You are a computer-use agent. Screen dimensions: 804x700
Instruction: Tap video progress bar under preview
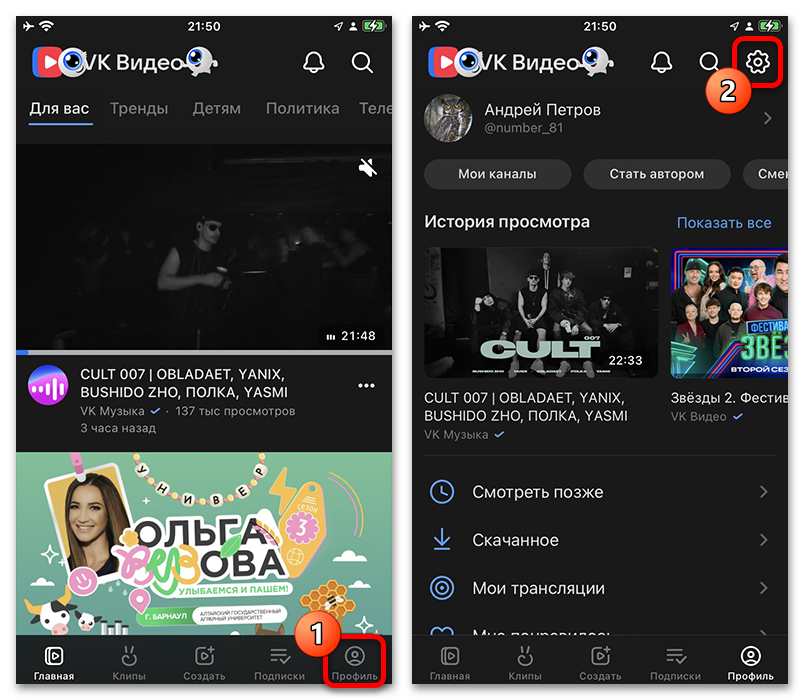(204, 352)
